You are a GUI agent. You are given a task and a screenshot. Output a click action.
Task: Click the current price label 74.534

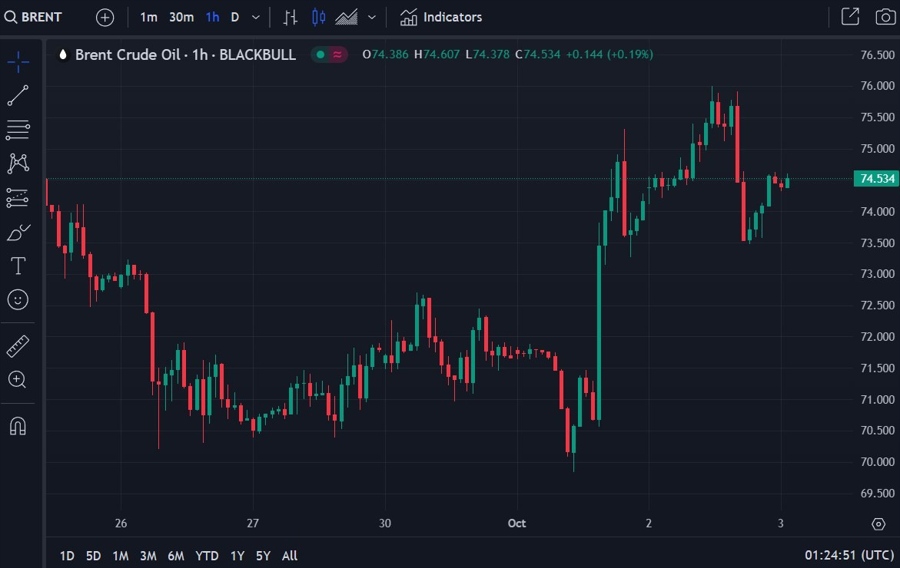(x=876, y=179)
